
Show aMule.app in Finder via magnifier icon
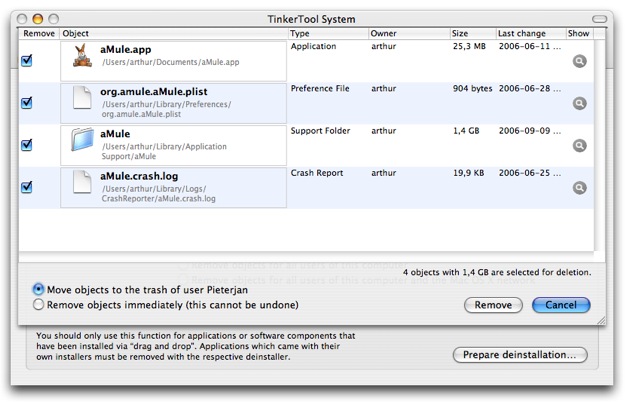pyautogui.click(x=579, y=61)
